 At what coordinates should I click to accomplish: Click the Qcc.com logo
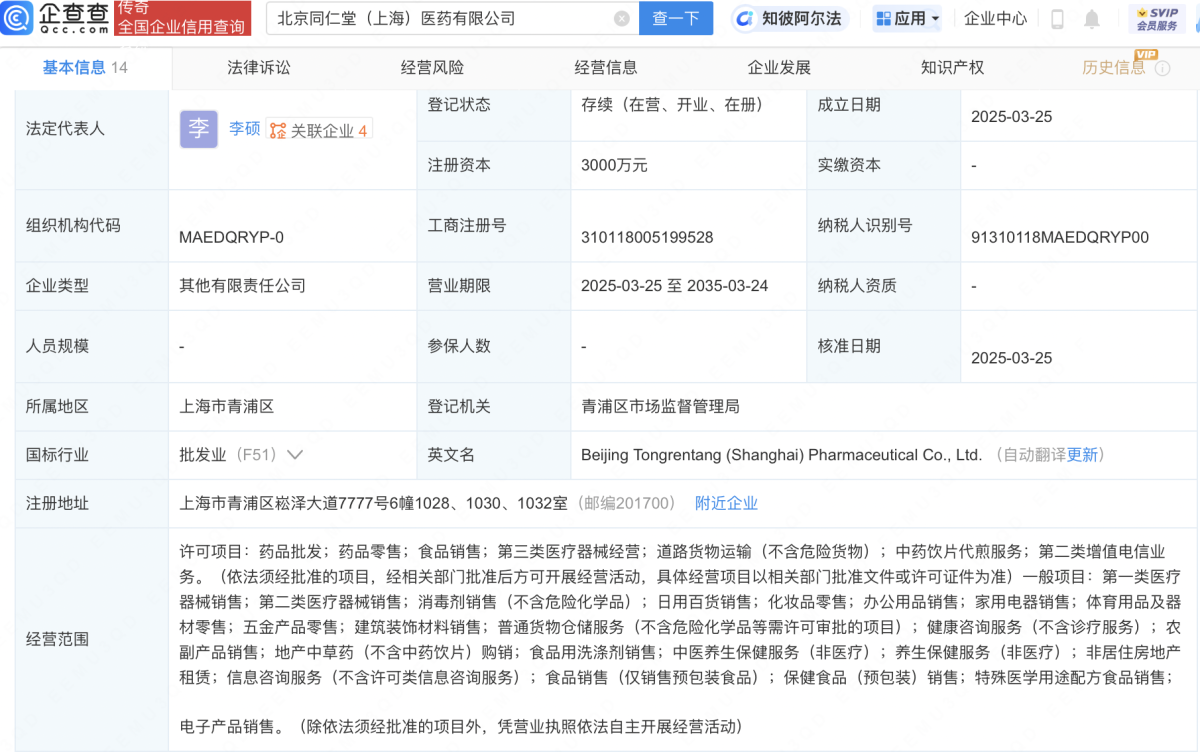tap(57, 18)
